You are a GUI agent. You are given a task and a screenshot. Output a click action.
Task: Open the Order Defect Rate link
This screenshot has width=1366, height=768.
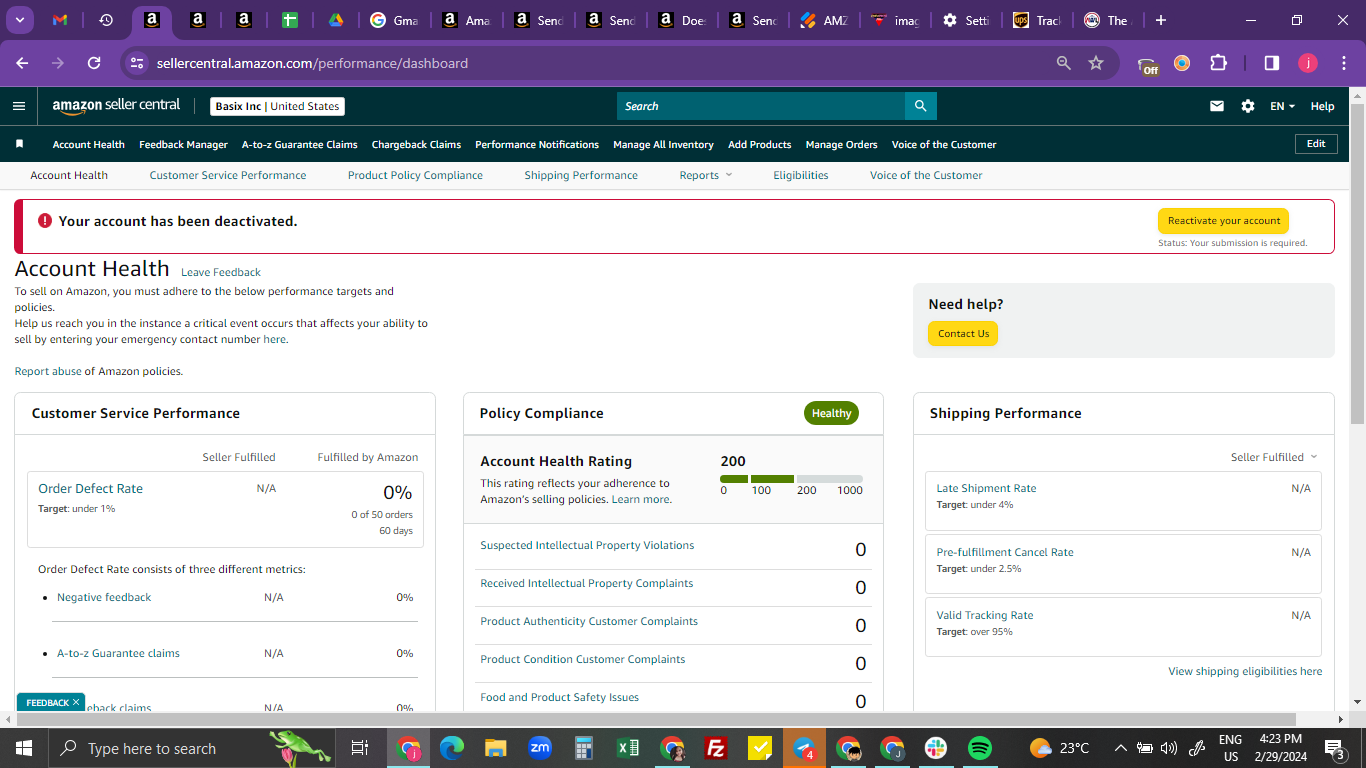coord(90,489)
